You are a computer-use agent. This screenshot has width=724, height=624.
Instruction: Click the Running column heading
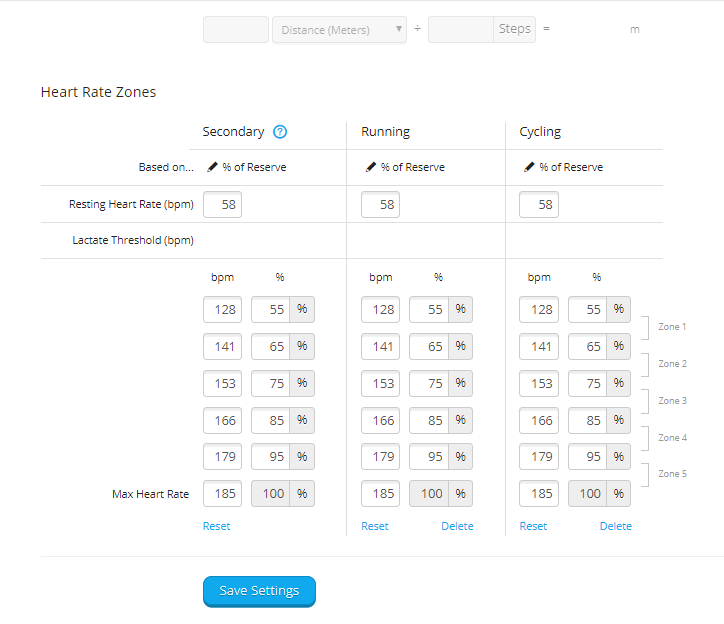pos(386,132)
